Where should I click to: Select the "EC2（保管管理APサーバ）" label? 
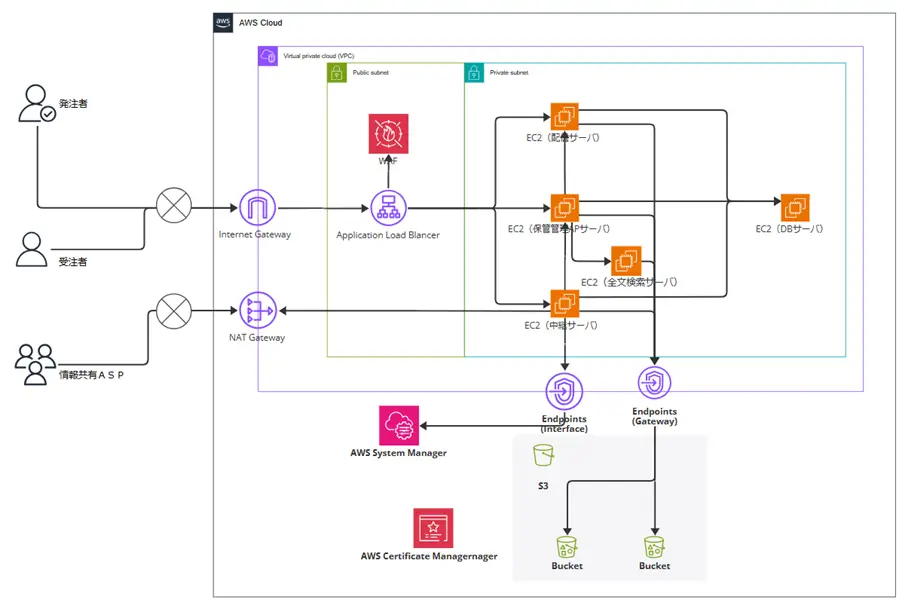pyautogui.click(x=559, y=229)
